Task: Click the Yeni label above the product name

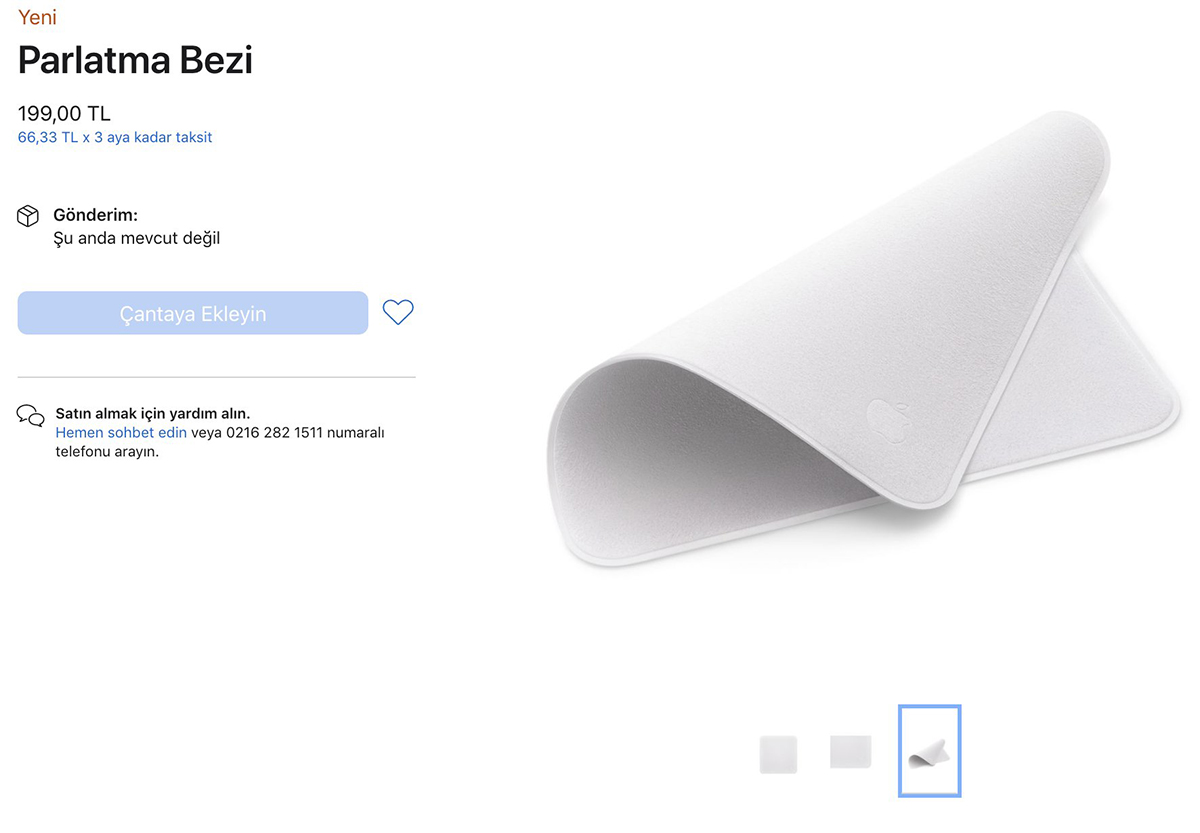Action: (36, 17)
